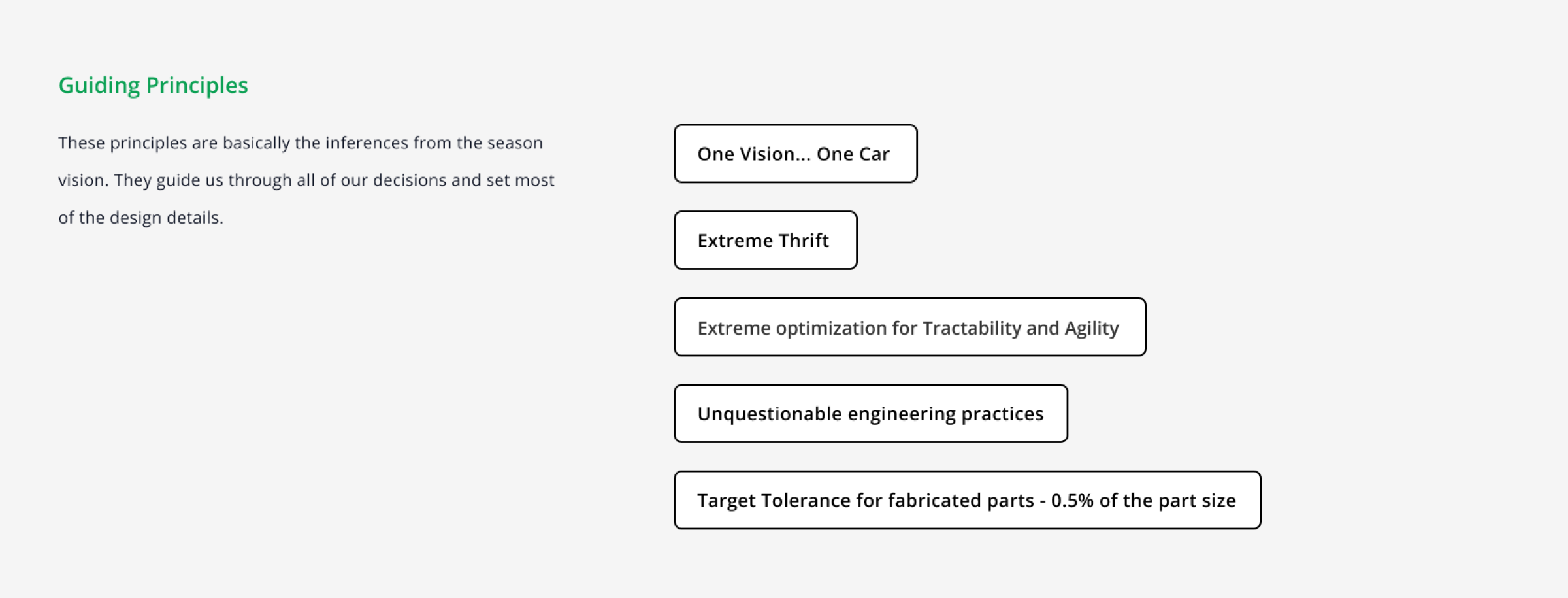Viewport: 1568px width, 598px height.
Task: Click the word "Agility" in the third box
Action: point(1092,327)
